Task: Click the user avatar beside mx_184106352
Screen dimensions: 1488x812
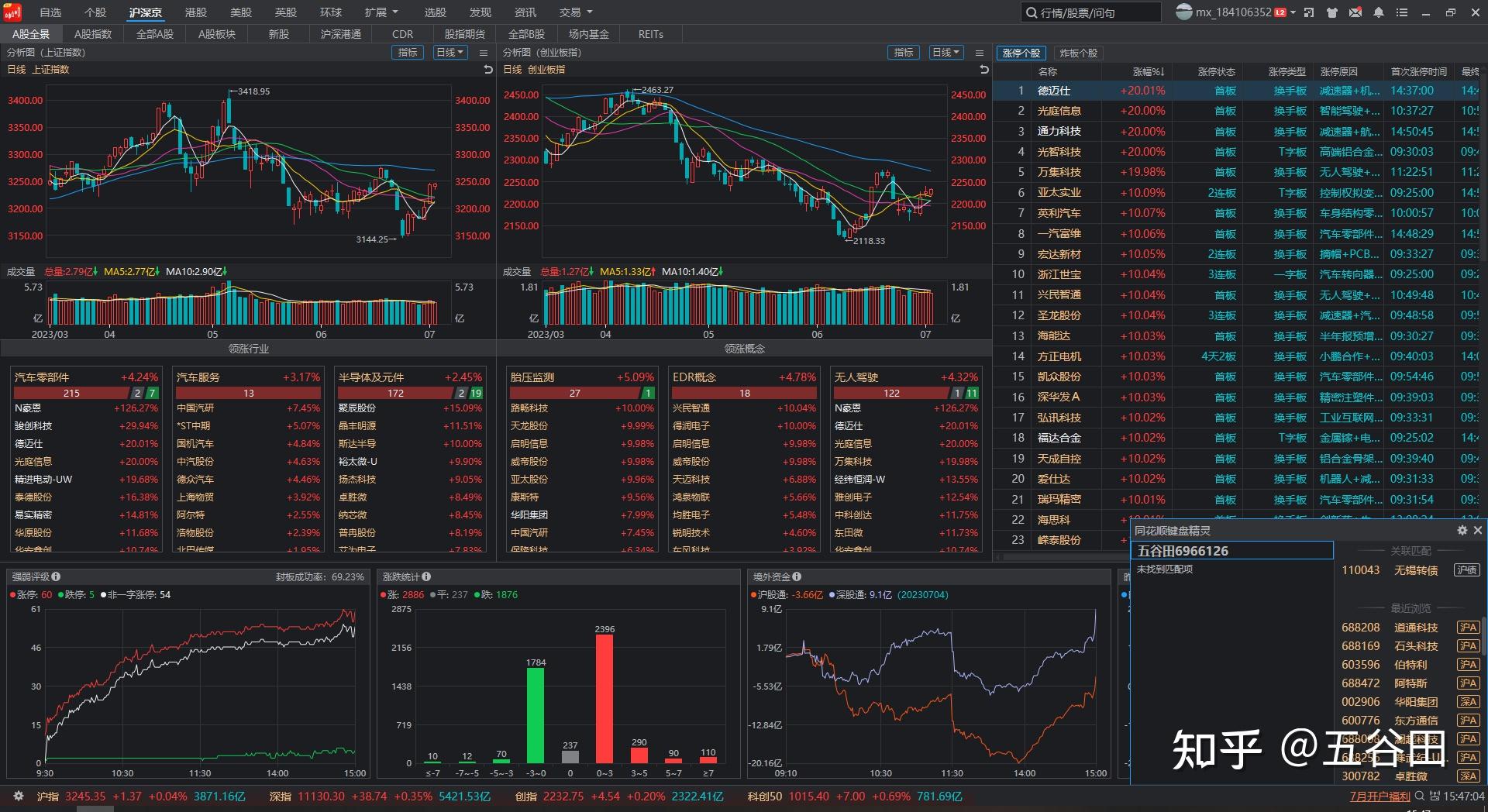Action: click(1183, 12)
